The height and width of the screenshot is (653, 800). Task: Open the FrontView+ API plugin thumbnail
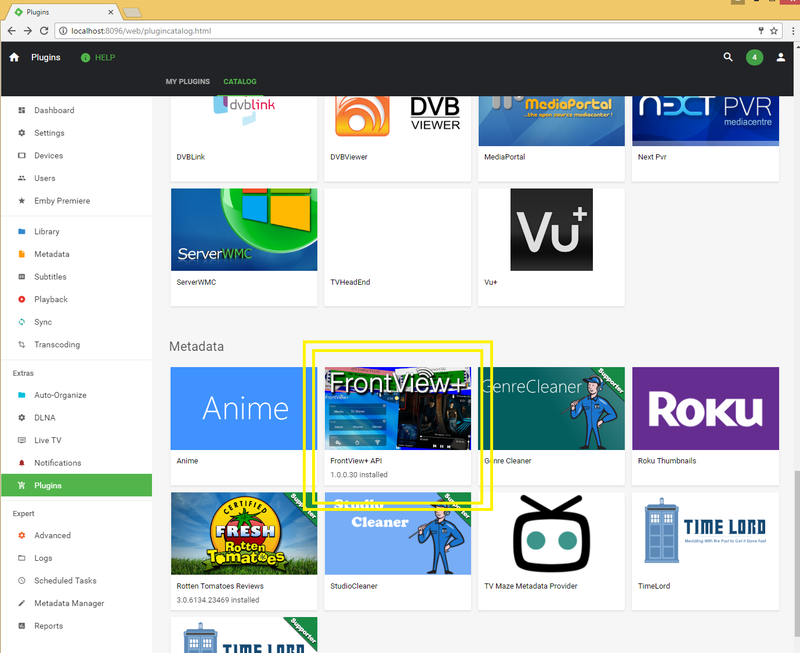coord(397,408)
